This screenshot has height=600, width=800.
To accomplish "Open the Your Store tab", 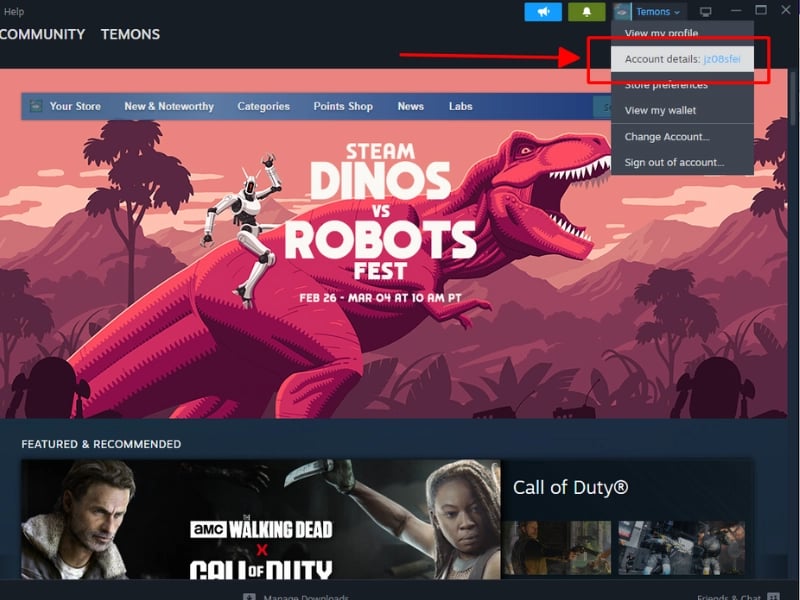I will 75,106.
